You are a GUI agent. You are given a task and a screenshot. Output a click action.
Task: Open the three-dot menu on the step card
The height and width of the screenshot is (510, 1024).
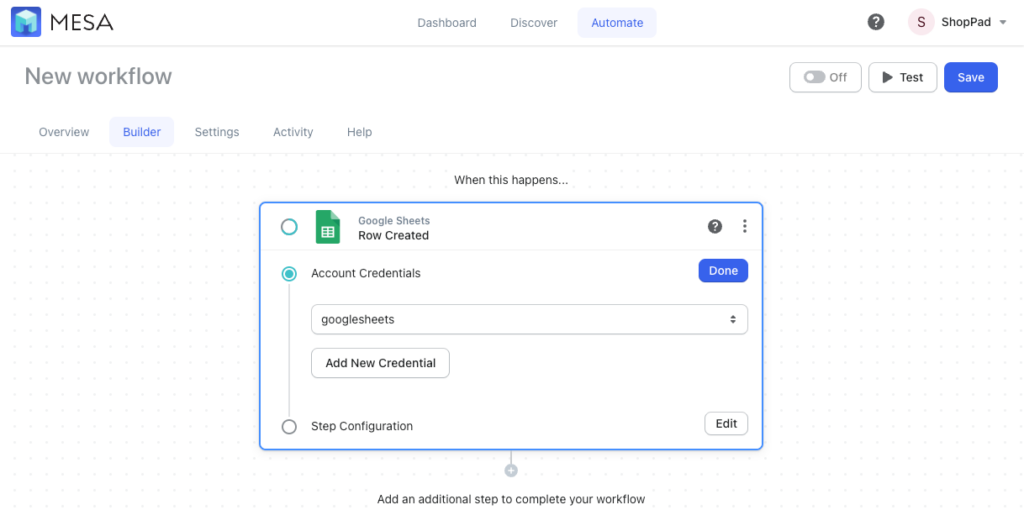point(744,227)
